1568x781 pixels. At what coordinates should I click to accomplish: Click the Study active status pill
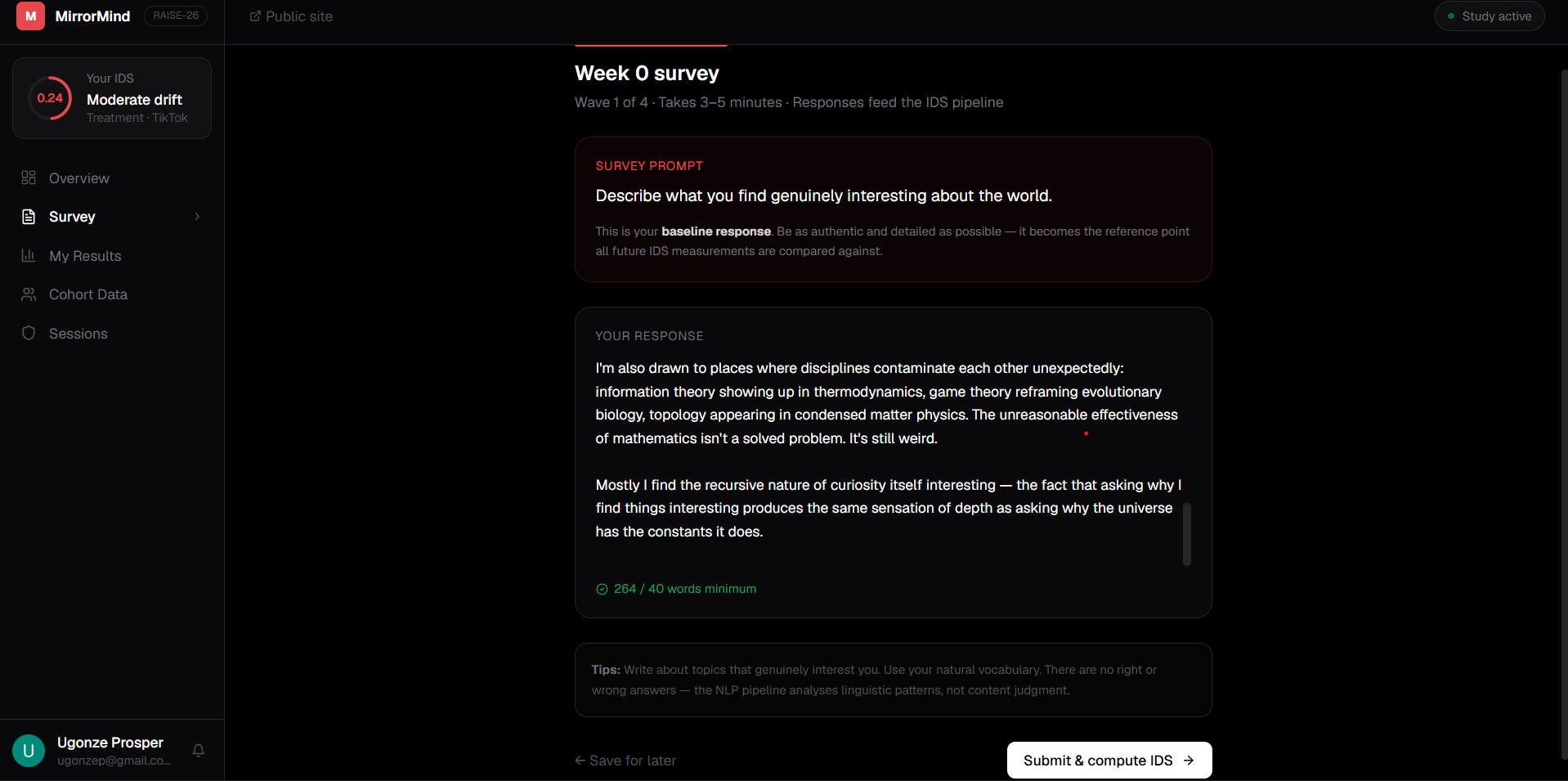coord(1490,16)
